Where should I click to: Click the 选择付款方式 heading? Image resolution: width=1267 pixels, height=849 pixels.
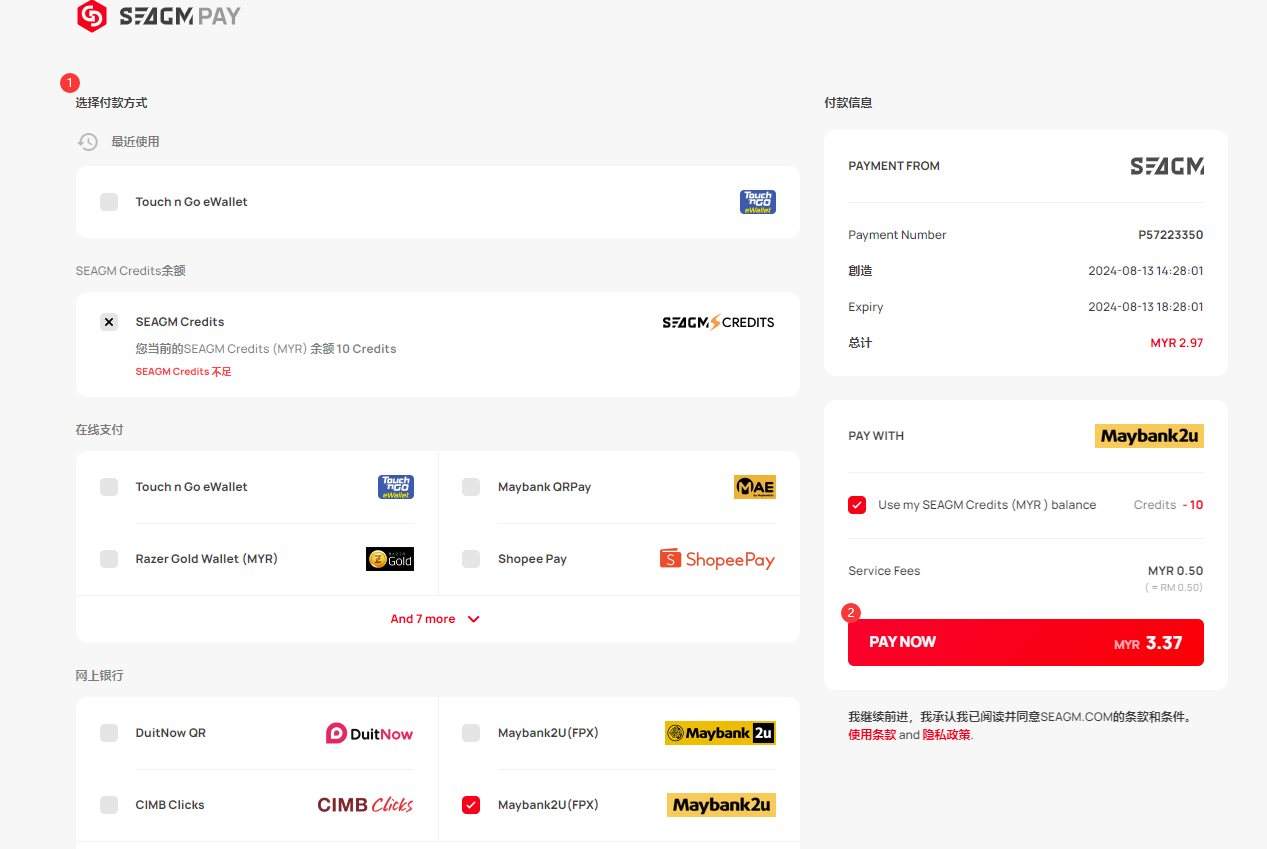111,103
